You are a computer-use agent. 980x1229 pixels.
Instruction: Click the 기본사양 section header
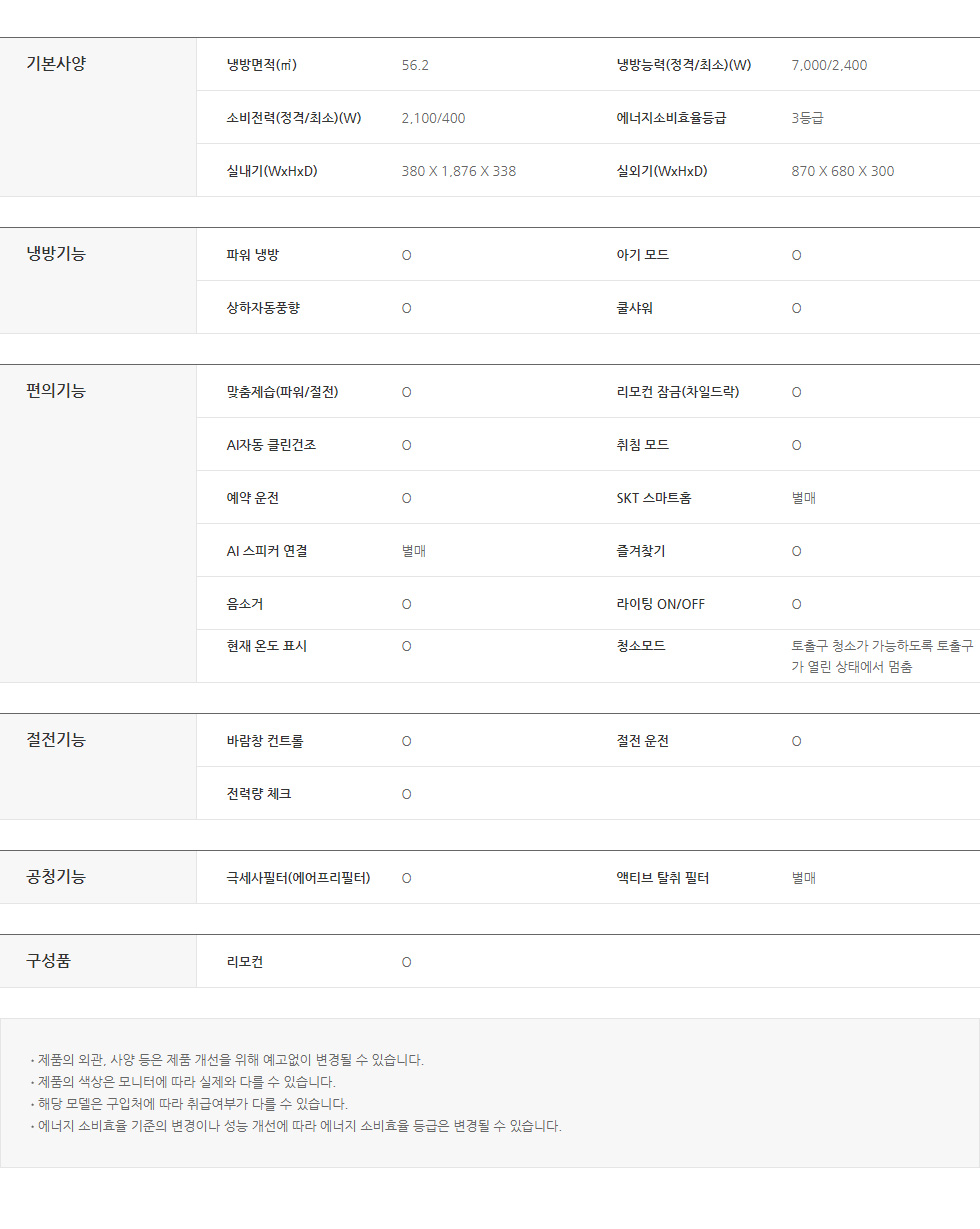[x=56, y=65]
